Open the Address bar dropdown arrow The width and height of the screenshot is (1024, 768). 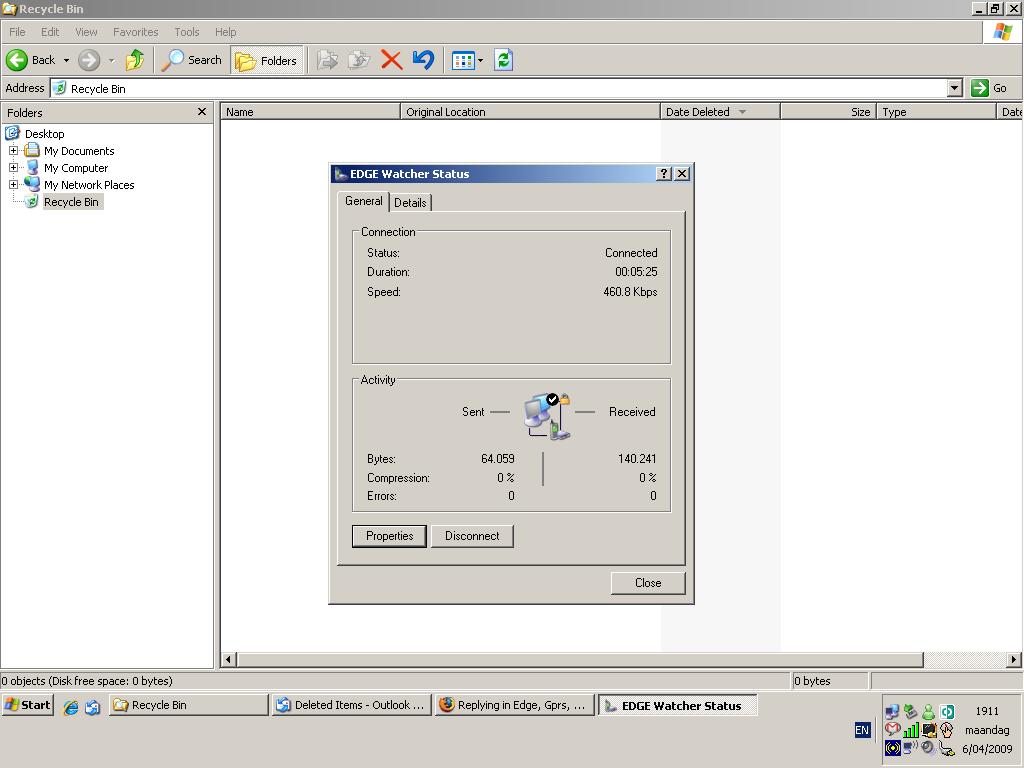coord(954,88)
